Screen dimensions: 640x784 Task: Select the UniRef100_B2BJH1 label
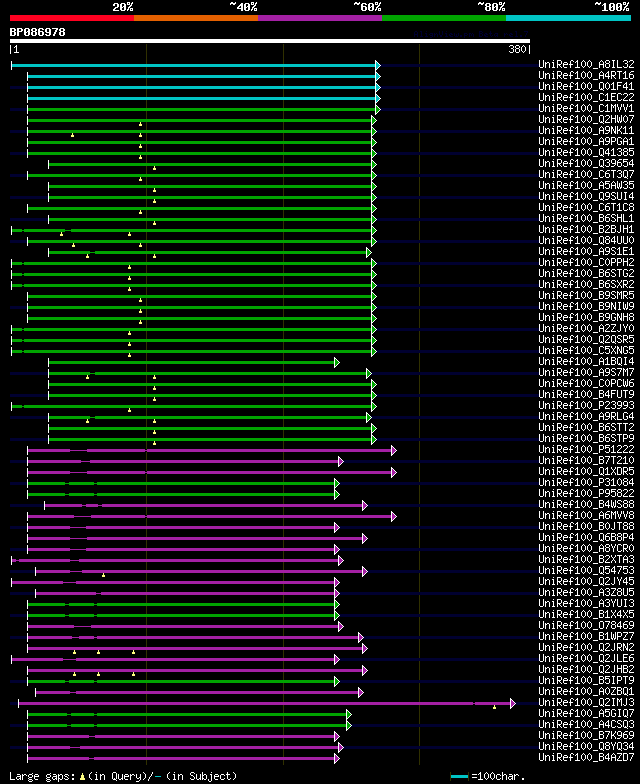[x=586, y=230]
